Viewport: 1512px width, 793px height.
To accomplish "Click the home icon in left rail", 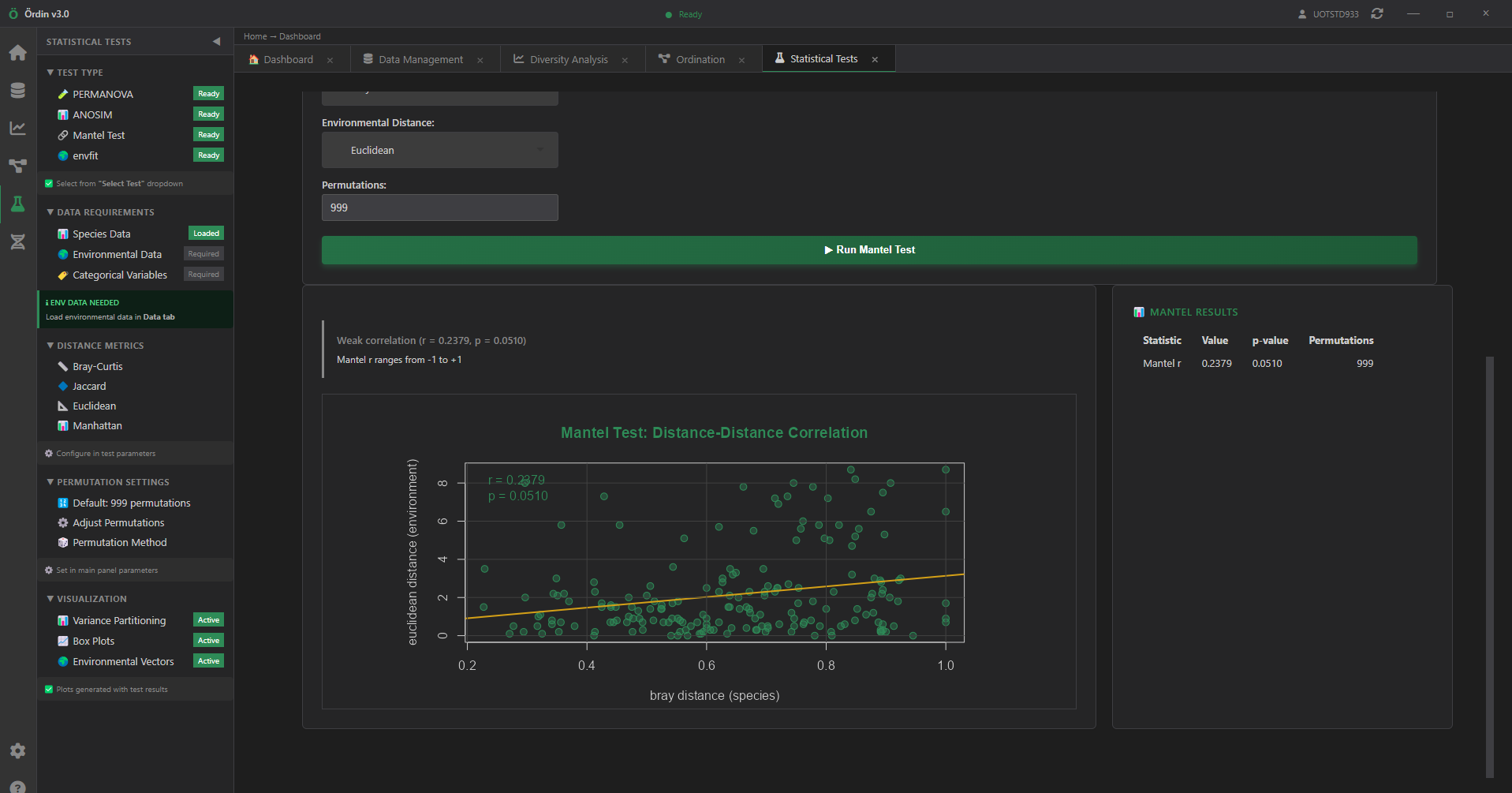I will (x=17, y=53).
